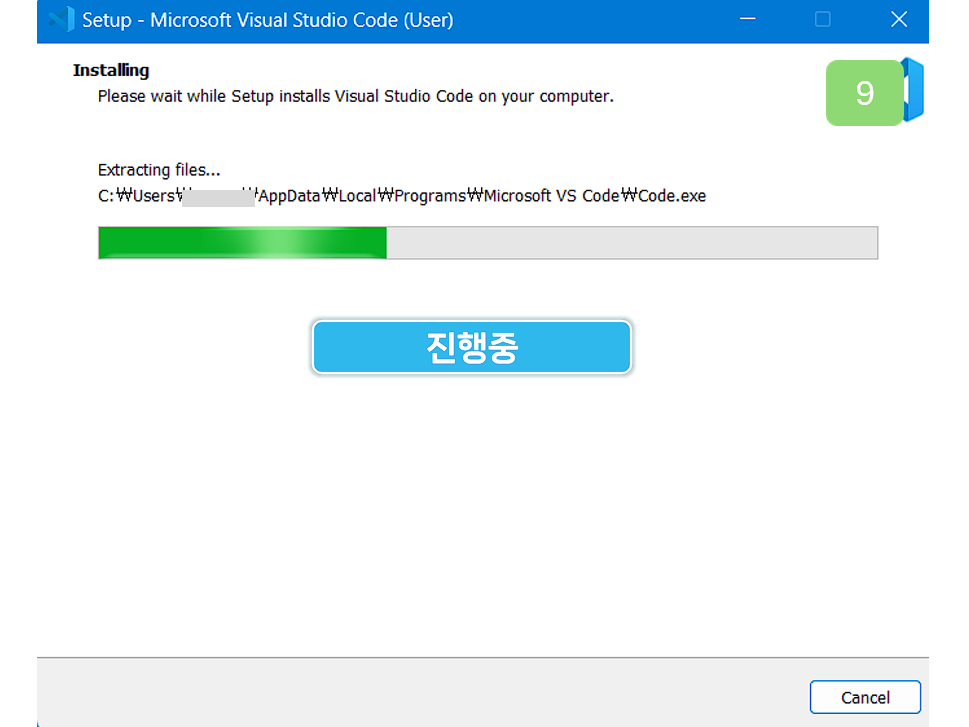The image size is (969, 727).
Task: Click the 'Installing' heading
Action: point(111,70)
